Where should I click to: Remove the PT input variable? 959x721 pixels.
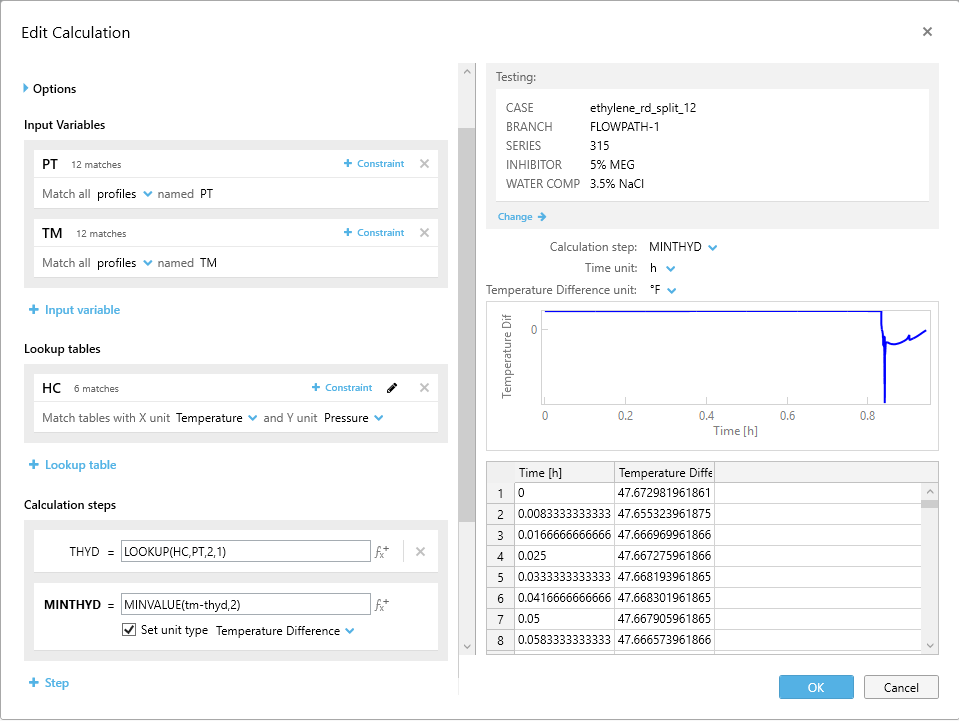pyautogui.click(x=424, y=164)
